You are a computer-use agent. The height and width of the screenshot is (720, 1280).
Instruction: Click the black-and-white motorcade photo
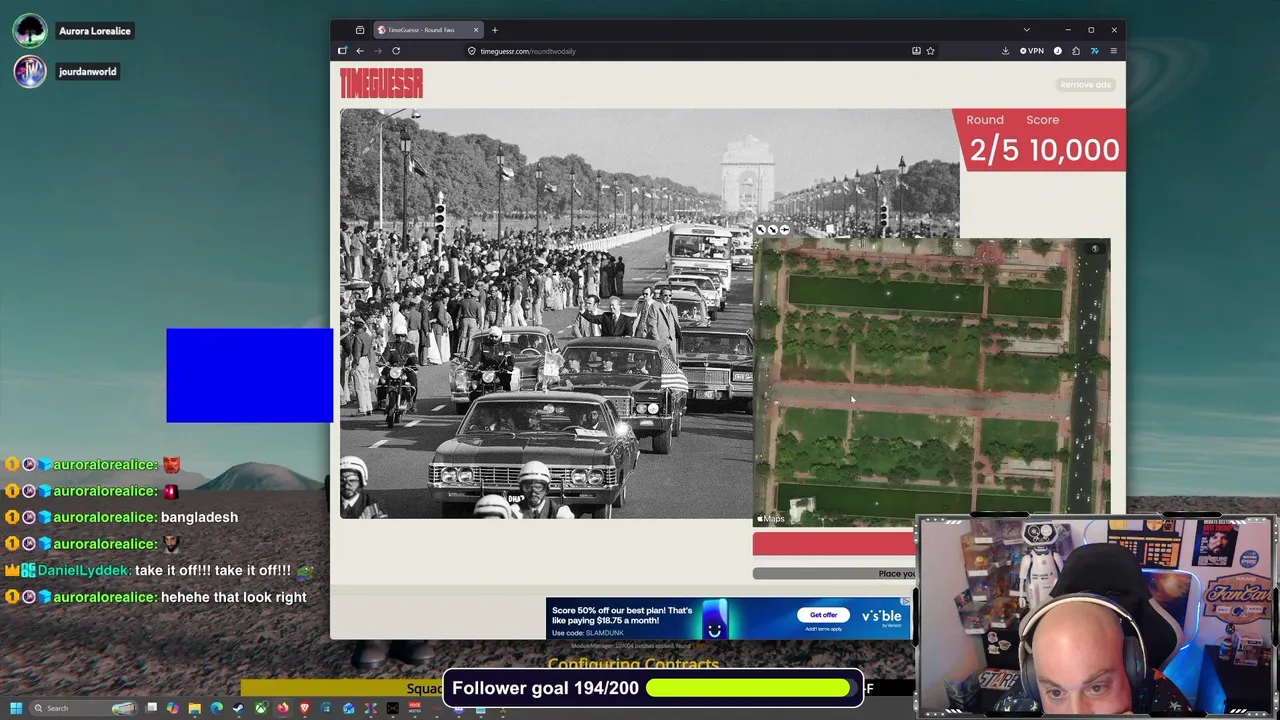click(546, 313)
